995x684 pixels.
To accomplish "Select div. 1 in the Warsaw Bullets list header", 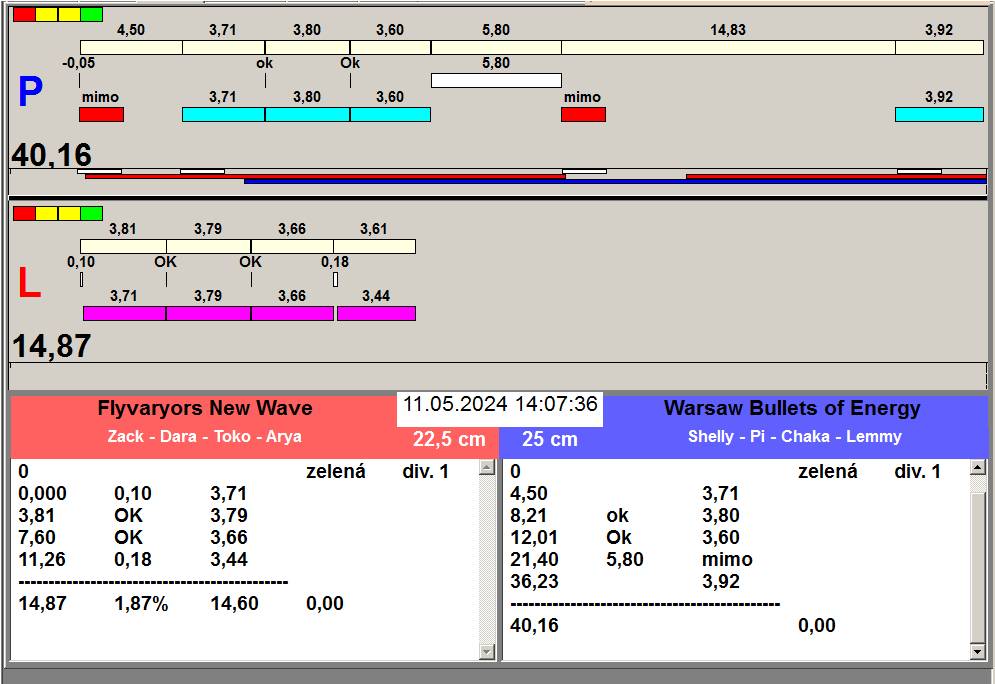I will (917, 471).
